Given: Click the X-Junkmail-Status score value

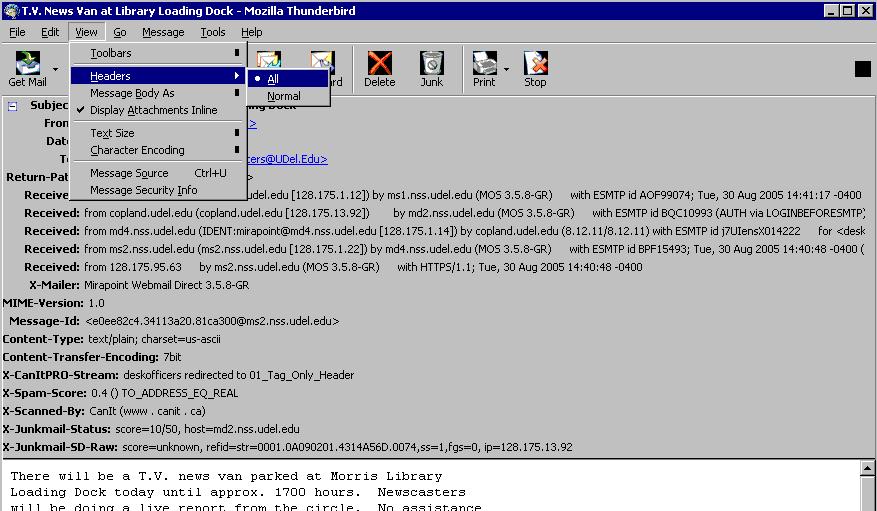Looking at the screenshot, I should pyautogui.click(x=207, y=429).
